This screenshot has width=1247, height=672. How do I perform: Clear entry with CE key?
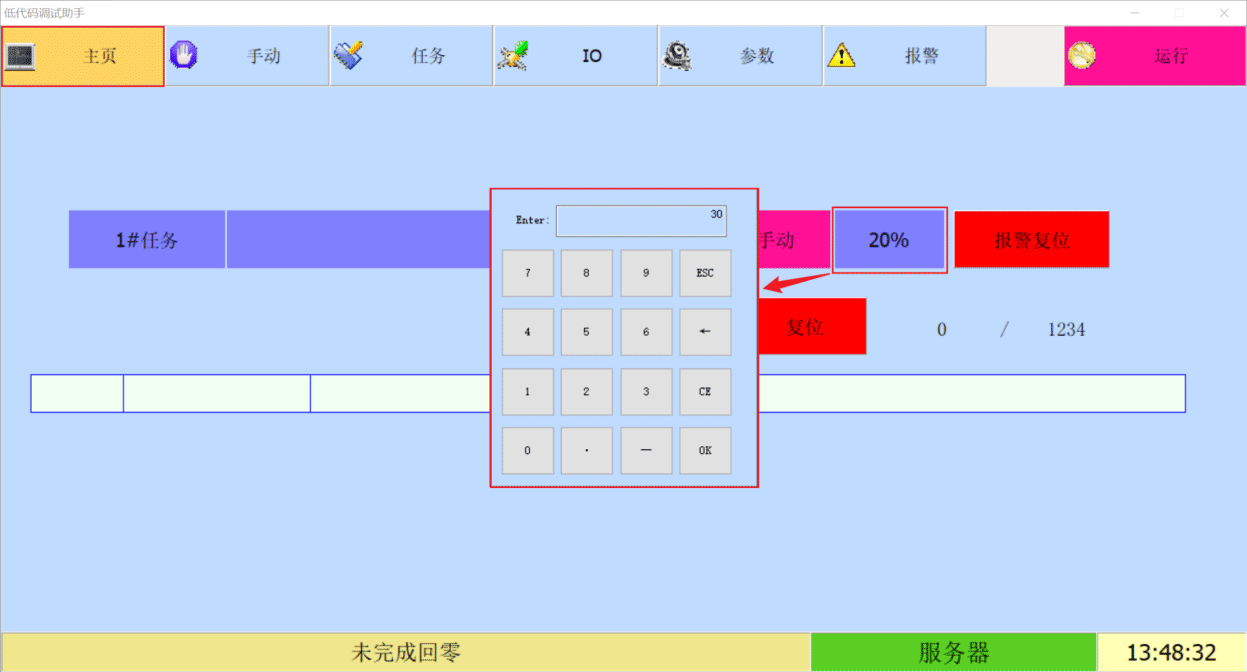point(705,392)
